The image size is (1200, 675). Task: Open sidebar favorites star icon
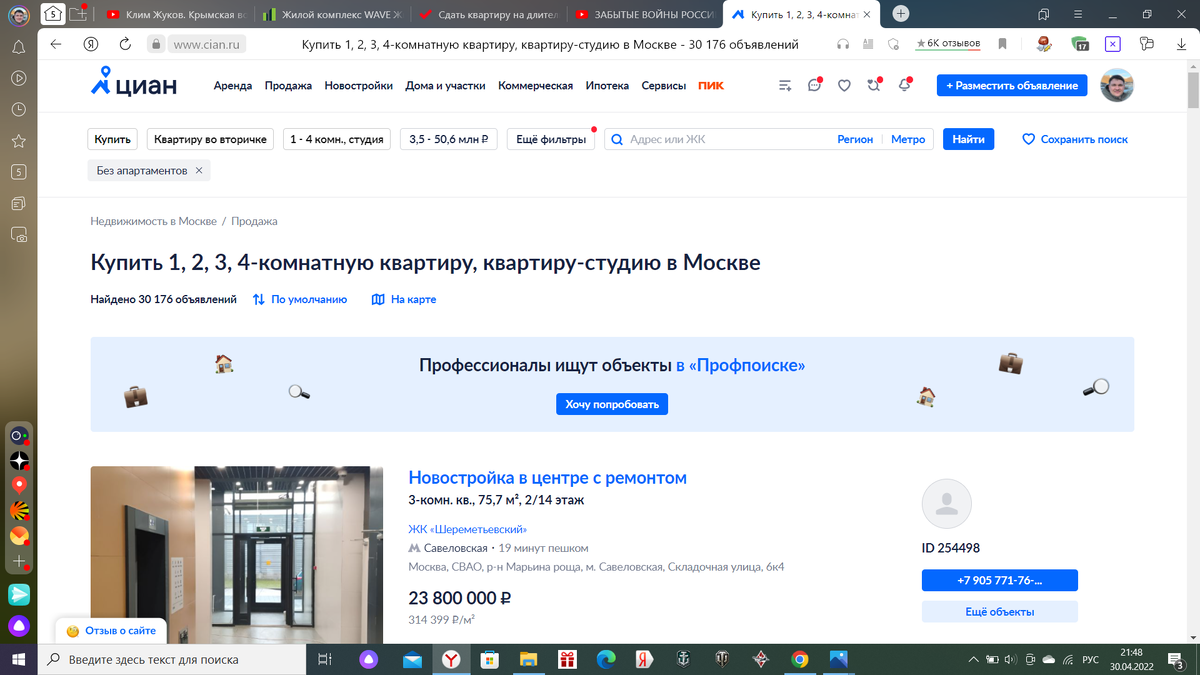point(18,141)
